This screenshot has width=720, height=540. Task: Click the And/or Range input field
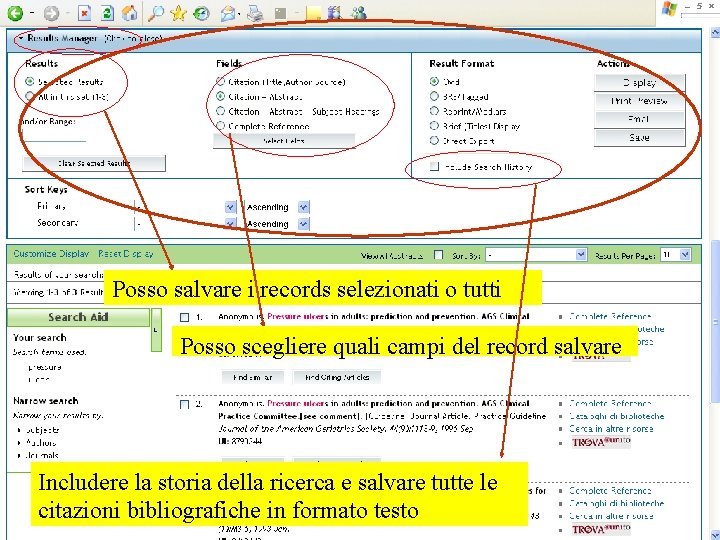pyautogui.click(x=54, y=136)
